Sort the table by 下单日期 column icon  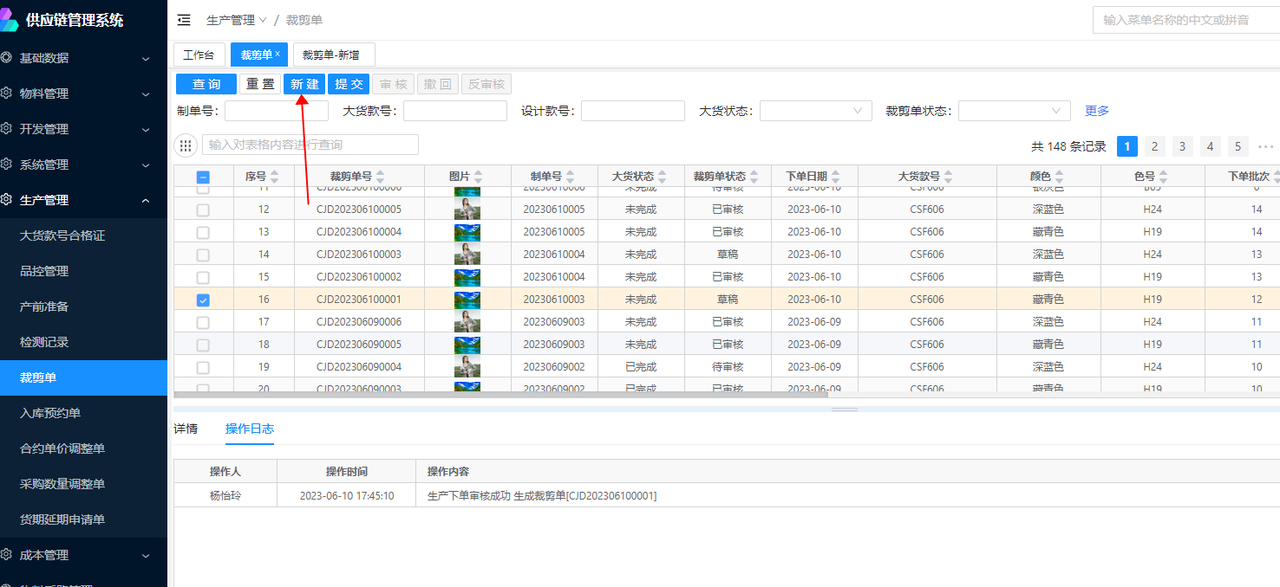[x=834, y=177]
